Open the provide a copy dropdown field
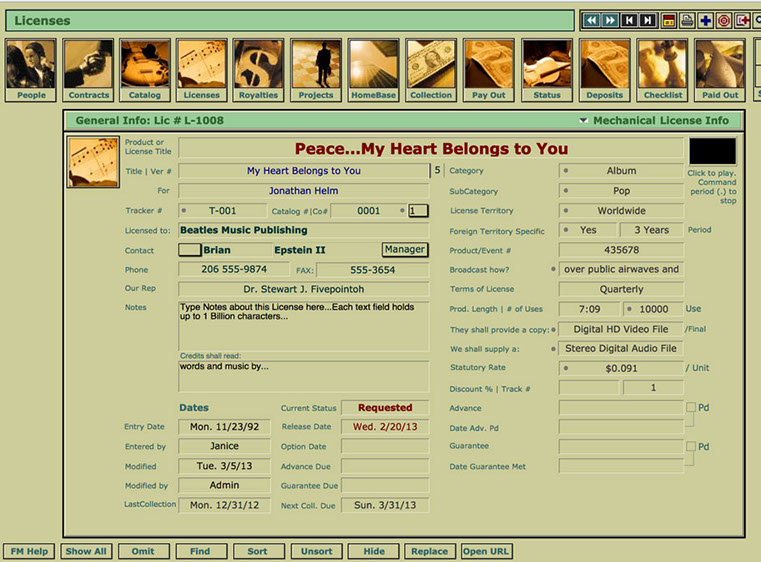761x562 pixels. coord(621,329)
